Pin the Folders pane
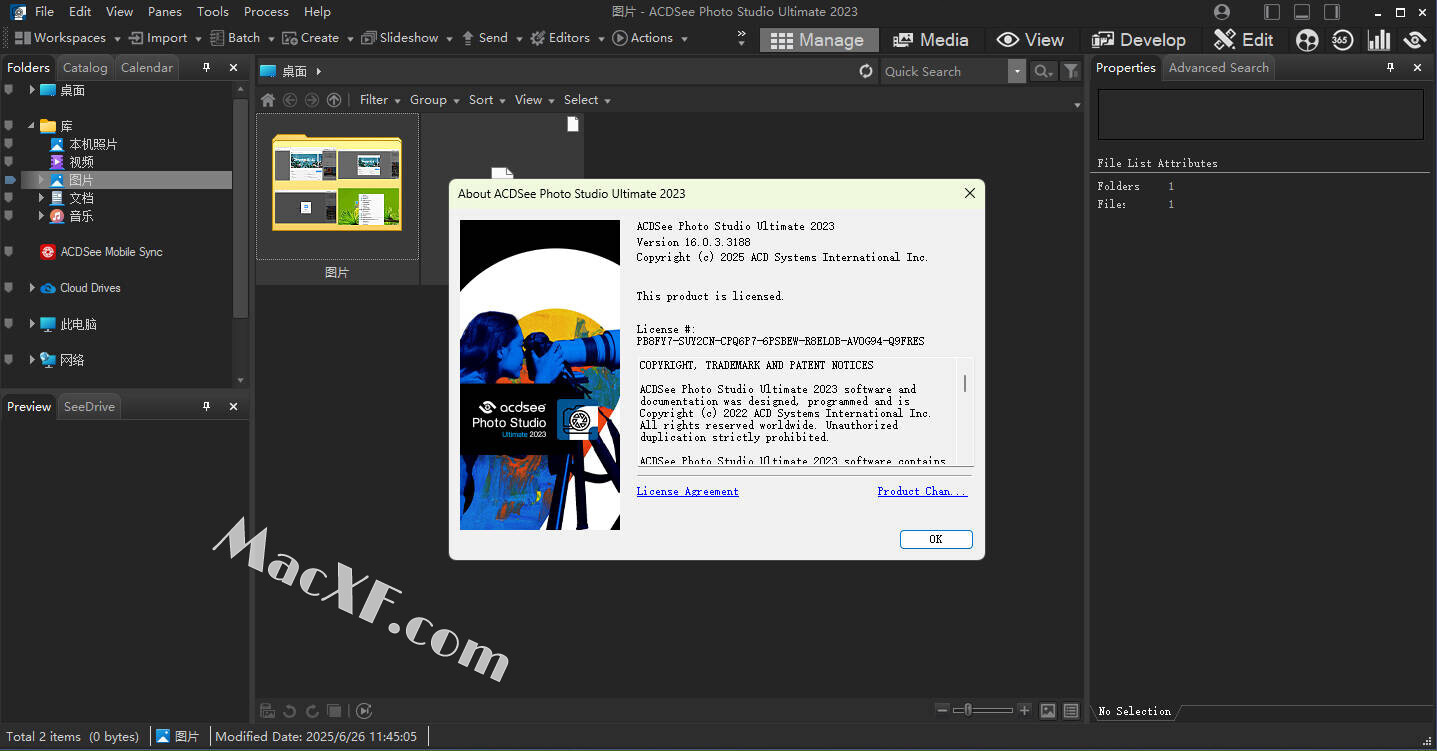Screen dimensions: 1437x751 pyautogui.click(x=207, y=68)
